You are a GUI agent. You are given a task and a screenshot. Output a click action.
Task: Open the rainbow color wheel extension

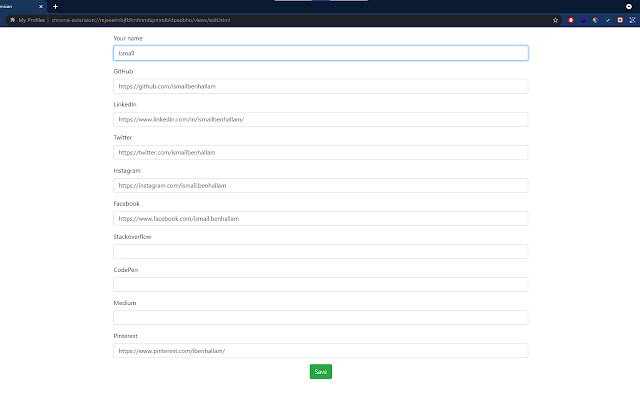tap(596, 20)
